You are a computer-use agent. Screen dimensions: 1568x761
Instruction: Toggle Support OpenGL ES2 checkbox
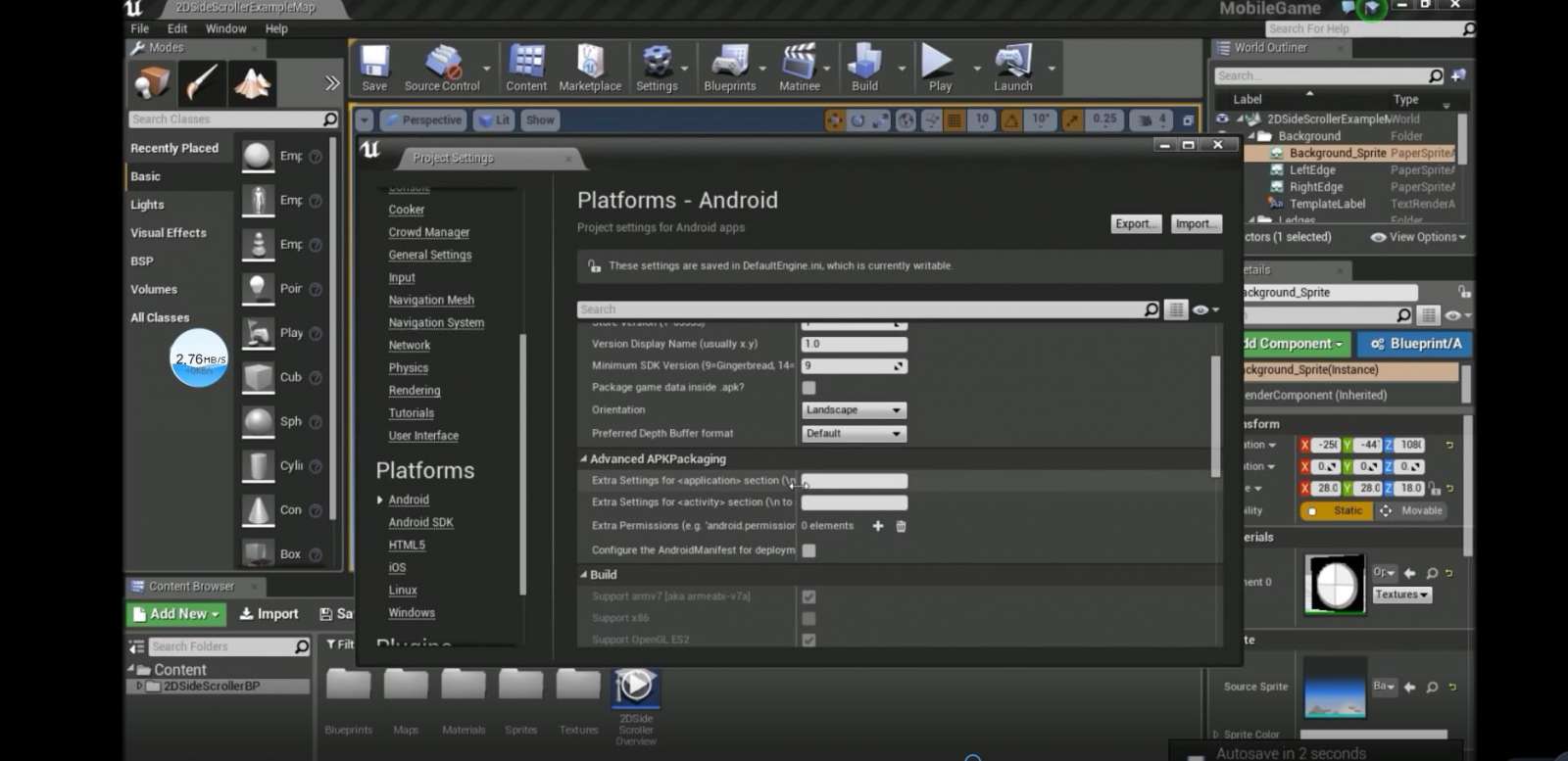point(808,640)
